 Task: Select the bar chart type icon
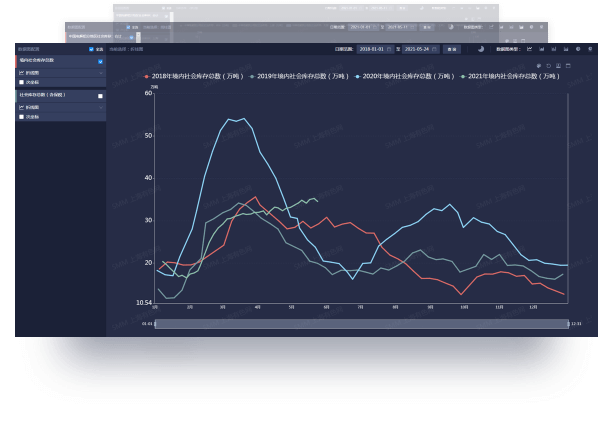tap(541, 48)
